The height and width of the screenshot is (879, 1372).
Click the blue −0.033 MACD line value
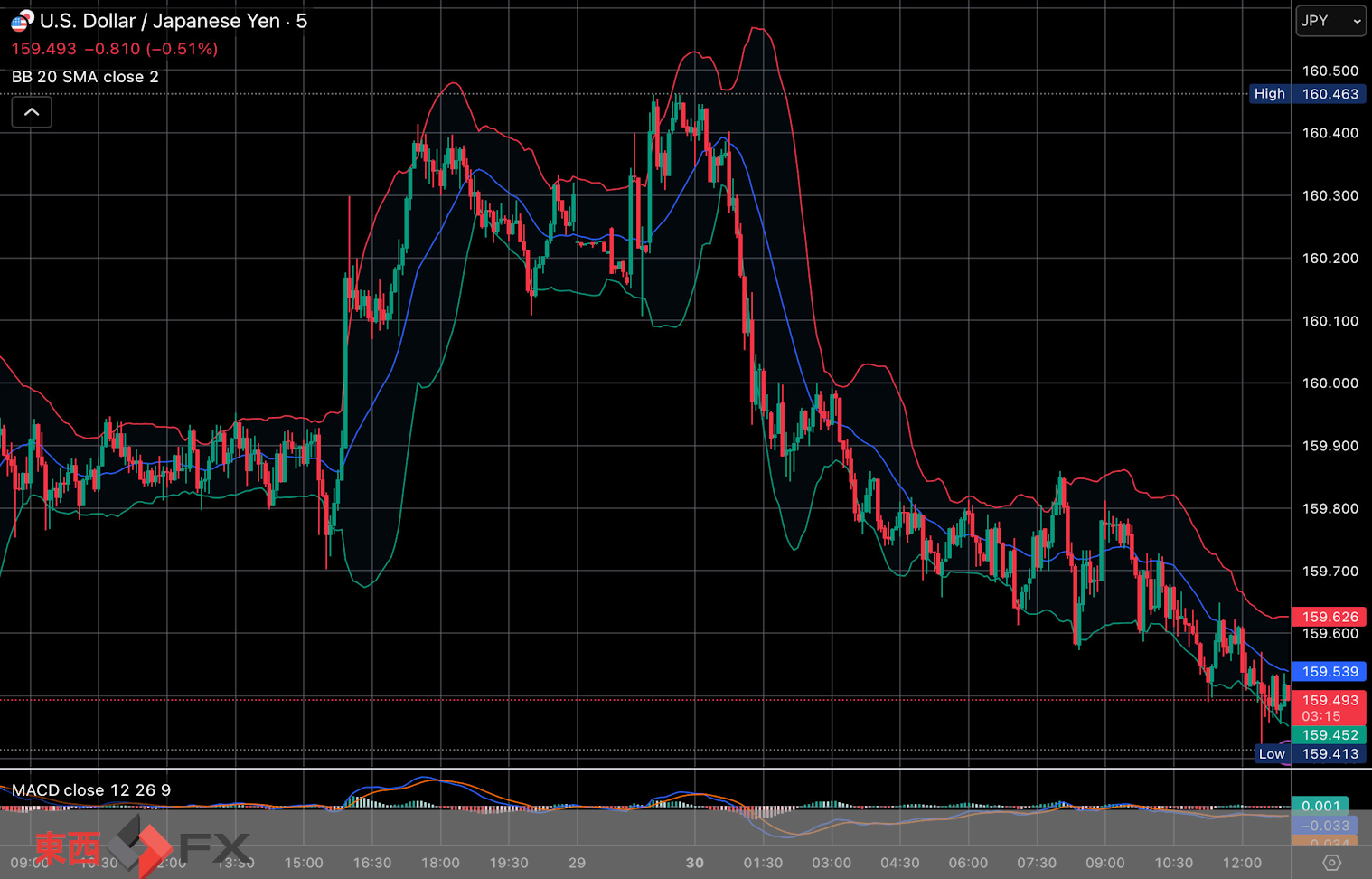point(1323,826)
